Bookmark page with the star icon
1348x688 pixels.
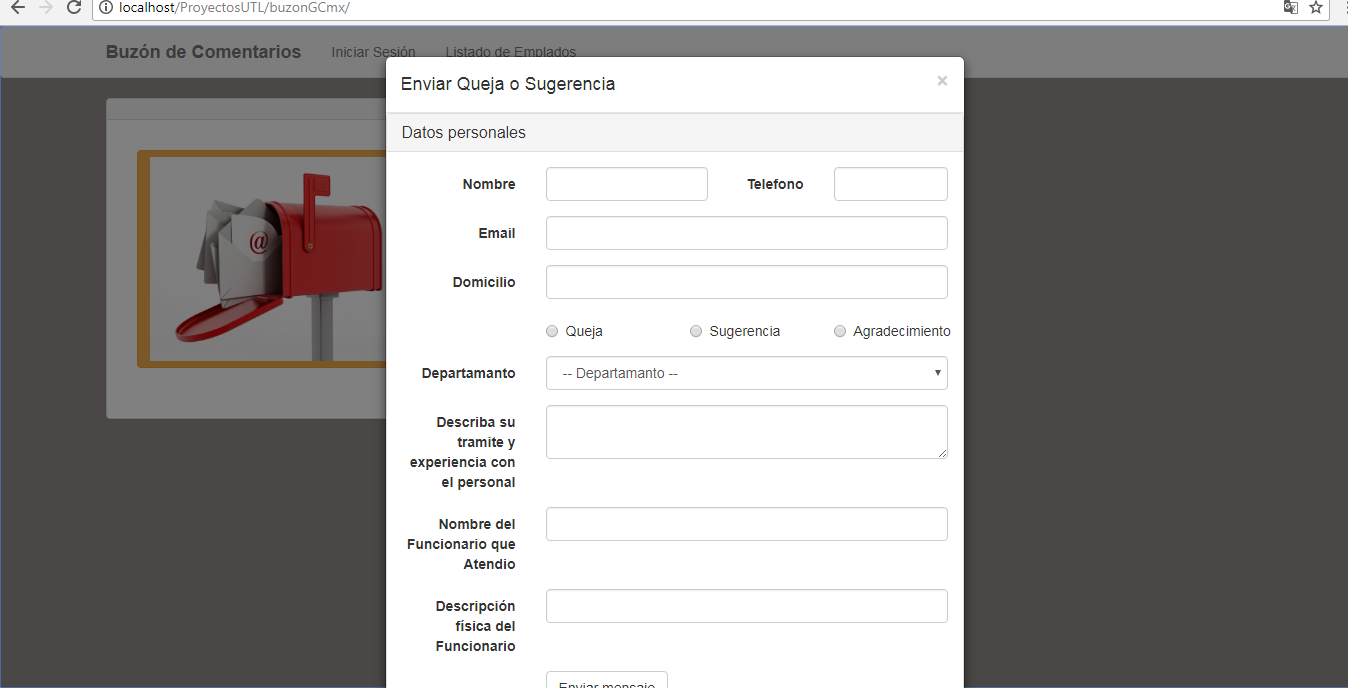(x=1316, y=8)
